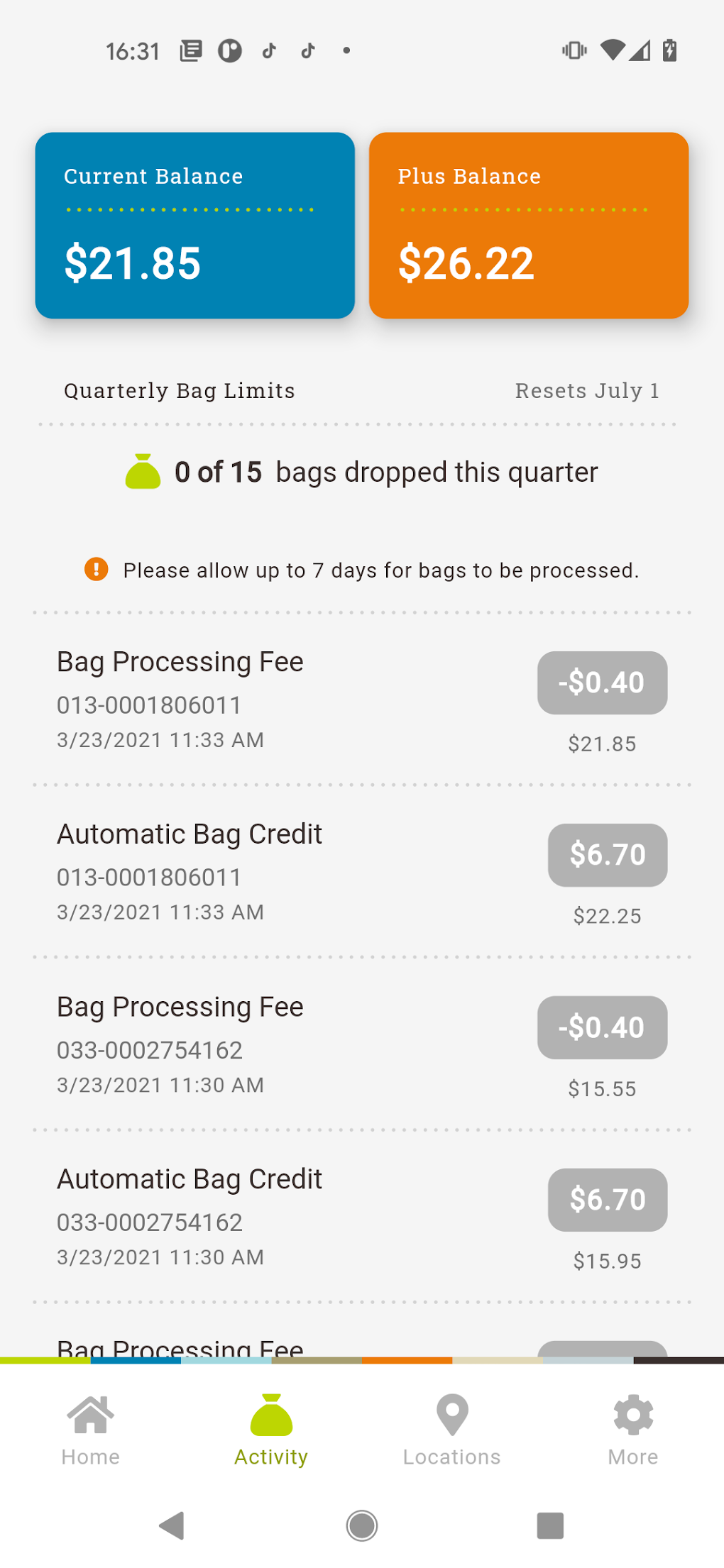Open More settings gear tab
724x1568 pixels.
point(632,1429)
